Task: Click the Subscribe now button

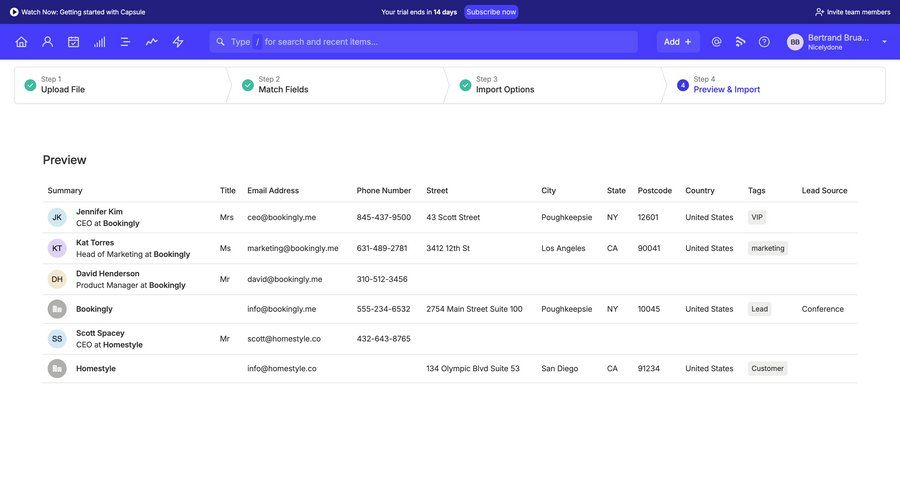Action: [491, 12]
